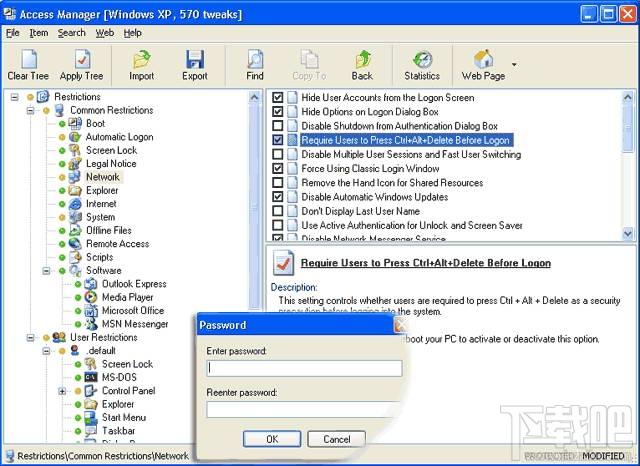Cancel the Password dialog
This screenshot has width=640, height=466.
[x=336, y=439]
